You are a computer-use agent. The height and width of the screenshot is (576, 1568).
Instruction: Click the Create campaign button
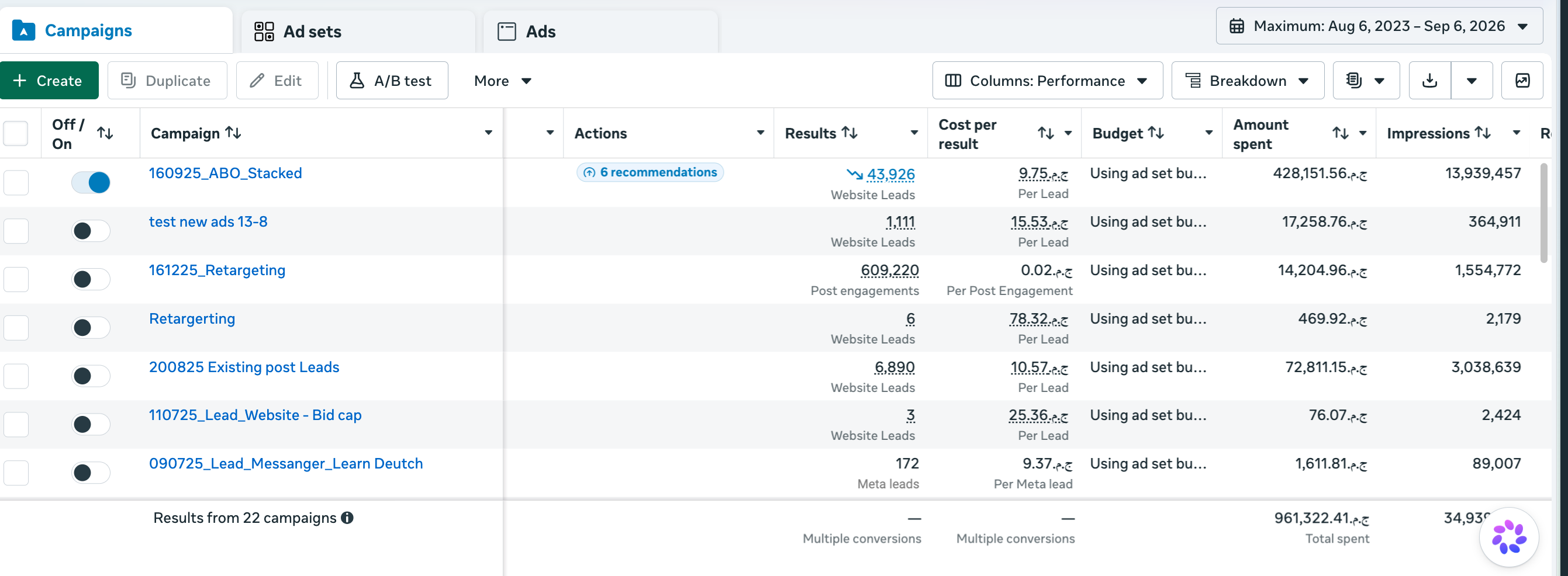[x=49, y=80]
